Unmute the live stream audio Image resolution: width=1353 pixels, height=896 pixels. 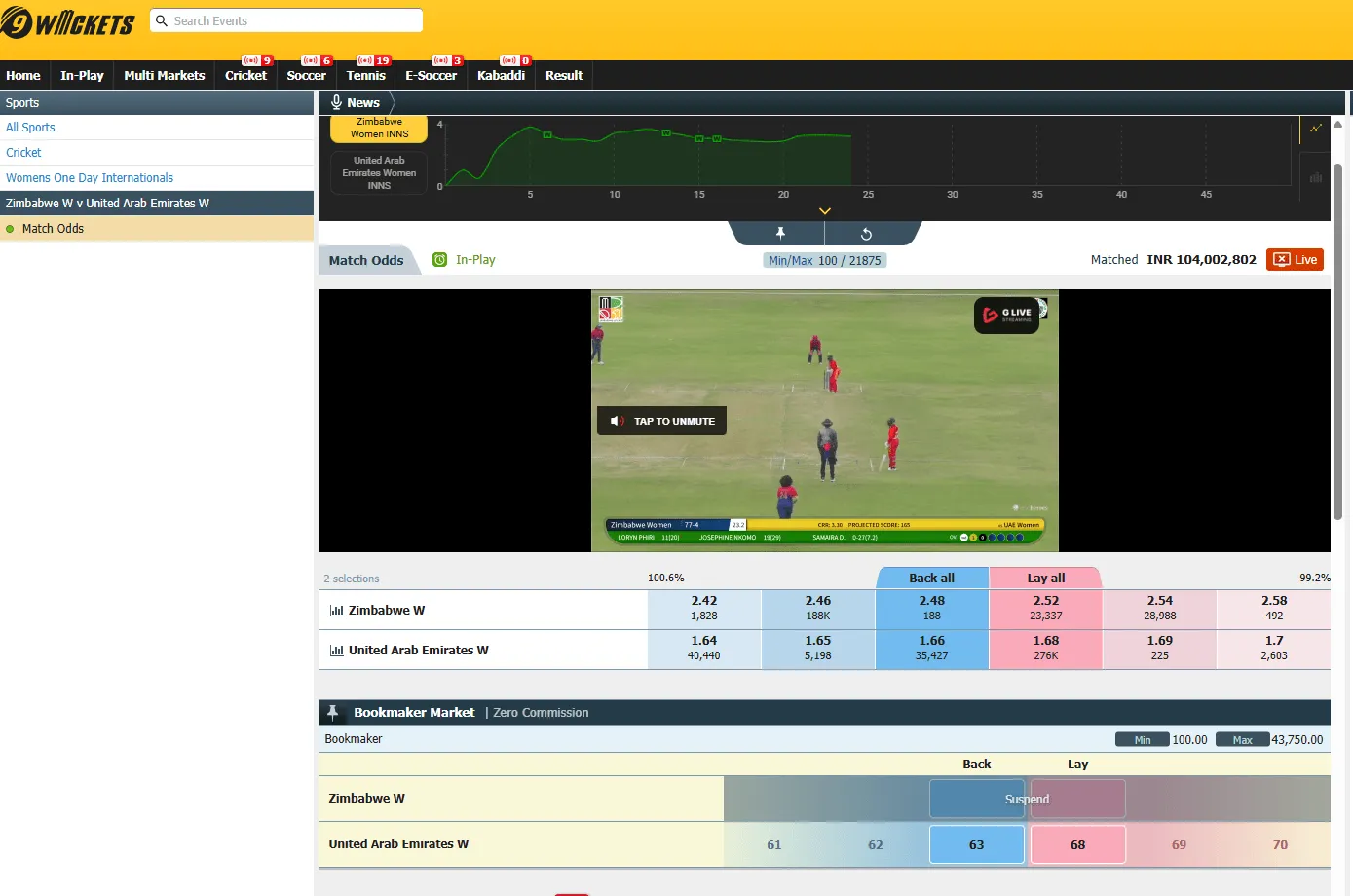(661, 420)
